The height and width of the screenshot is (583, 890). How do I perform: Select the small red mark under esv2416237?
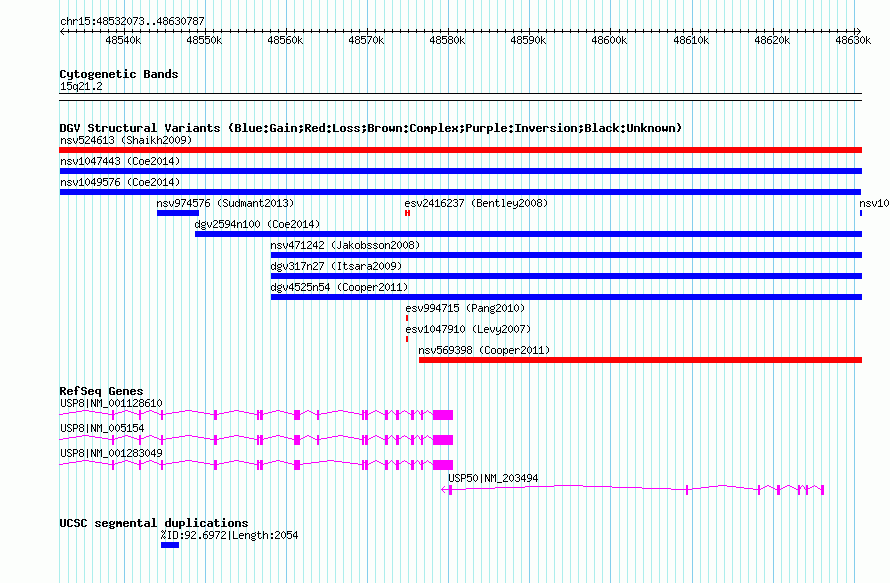[408, 213]
